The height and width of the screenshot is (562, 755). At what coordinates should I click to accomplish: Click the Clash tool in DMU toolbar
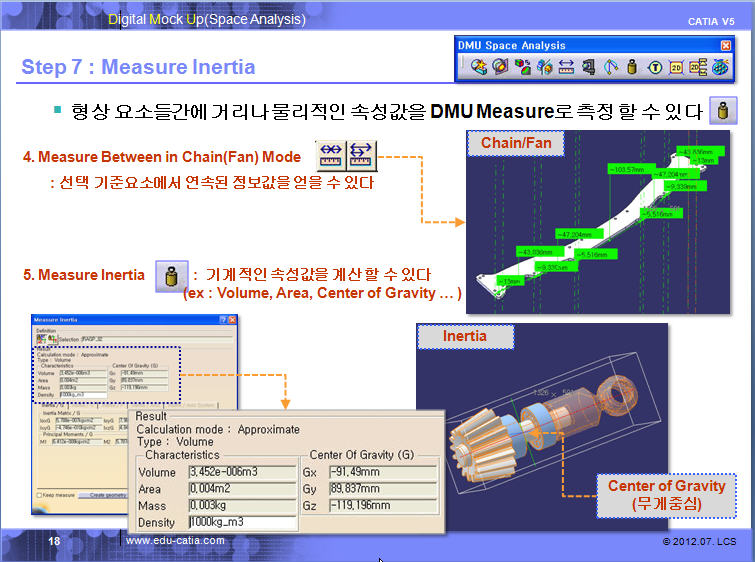[478, 67]
